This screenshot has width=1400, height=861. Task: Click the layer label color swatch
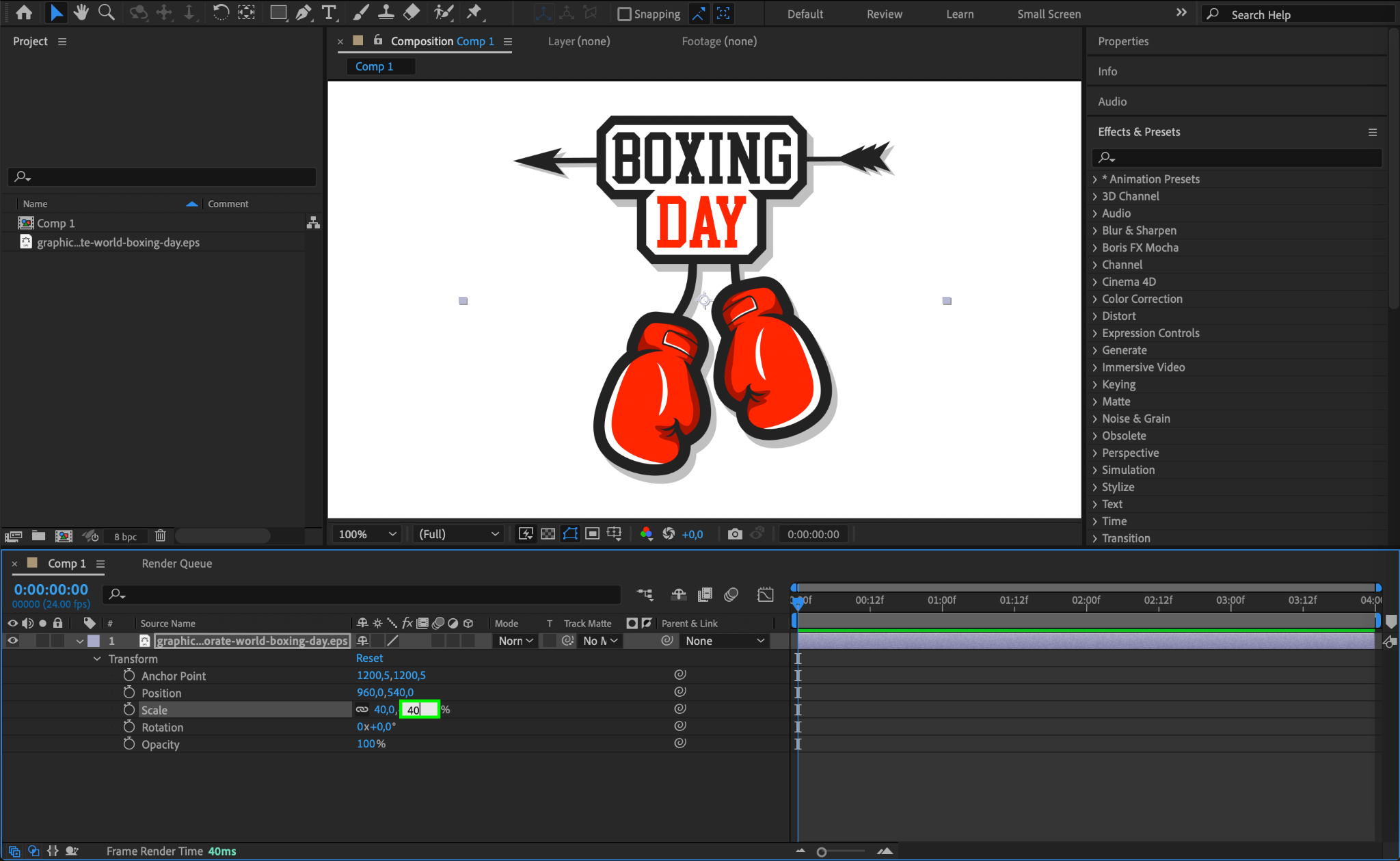point(94,641)
